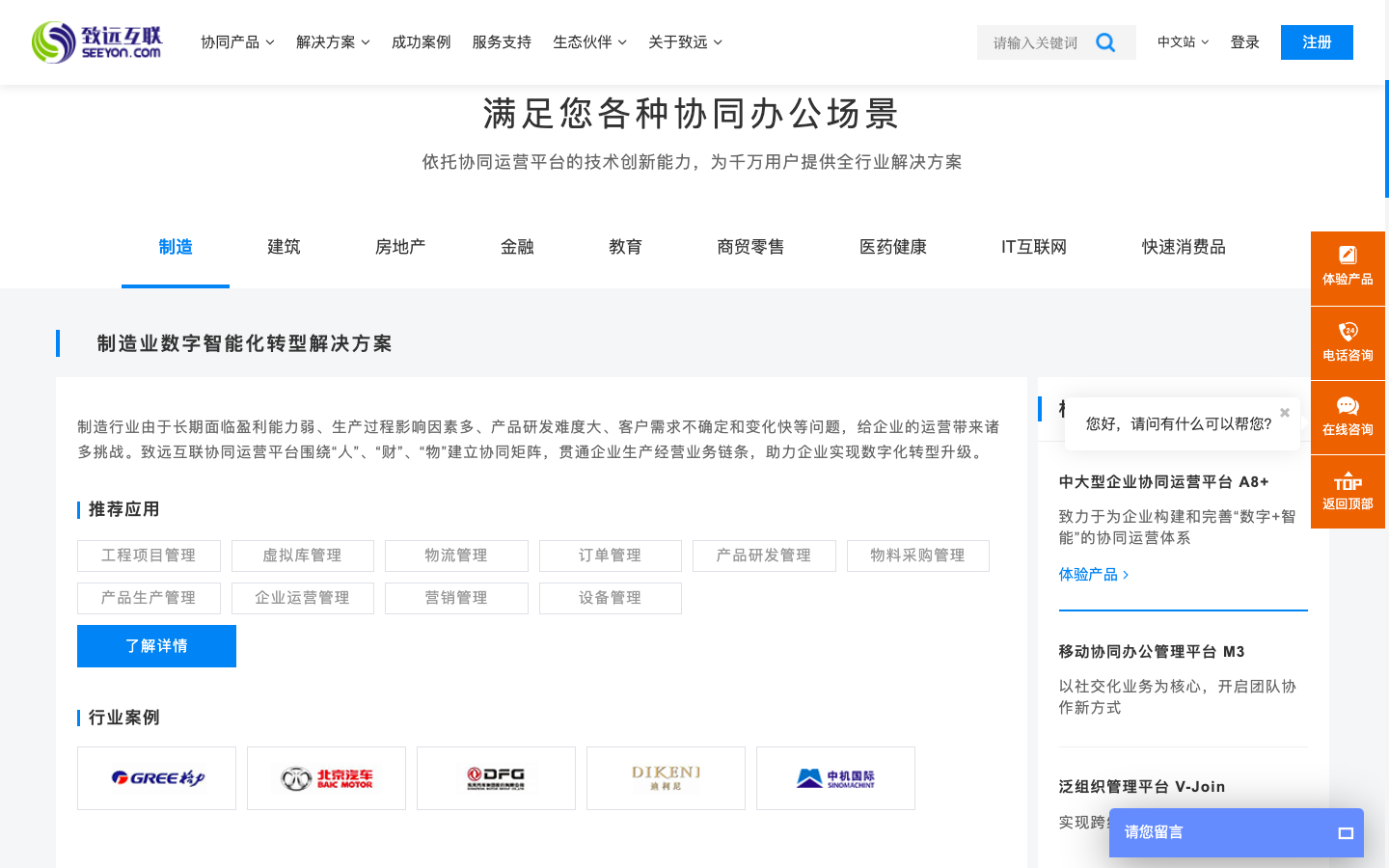Image resolution: width=1389 pixels, height=868 pixels.
Task: Minimize the 请您留言 message panel icon
Action: point(1347,832)
